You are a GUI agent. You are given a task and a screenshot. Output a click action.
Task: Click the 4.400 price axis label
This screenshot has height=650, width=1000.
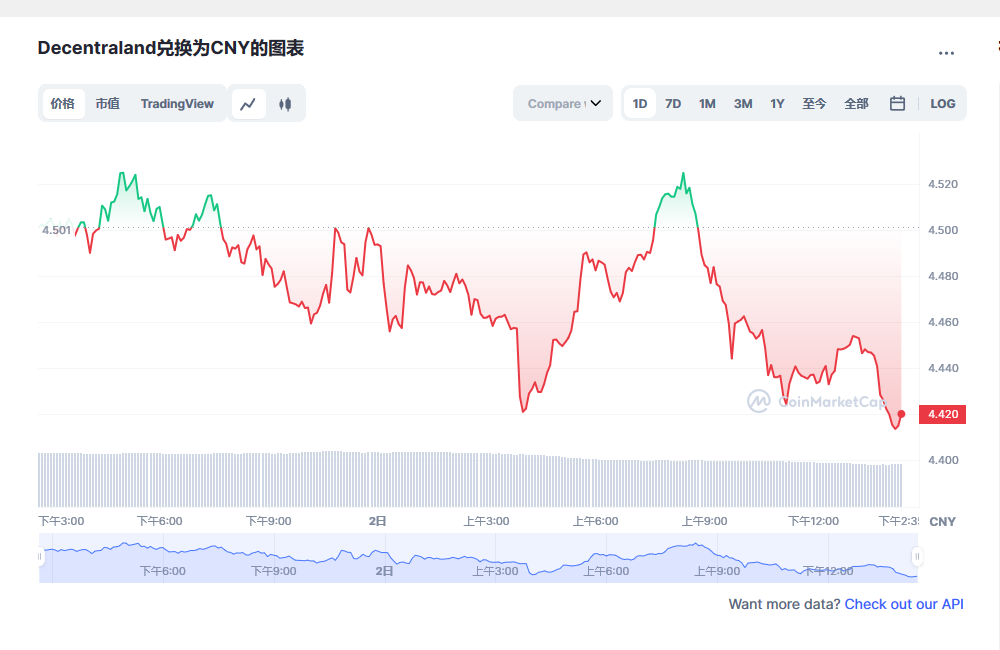[x=943, y=460]
